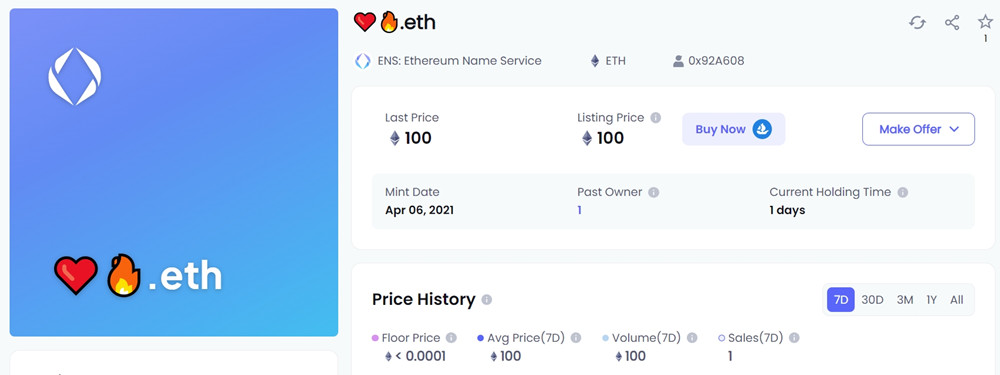The image size is (1000, 375).
Task: Click the Listing Price info icon
Action: point(656,117)
